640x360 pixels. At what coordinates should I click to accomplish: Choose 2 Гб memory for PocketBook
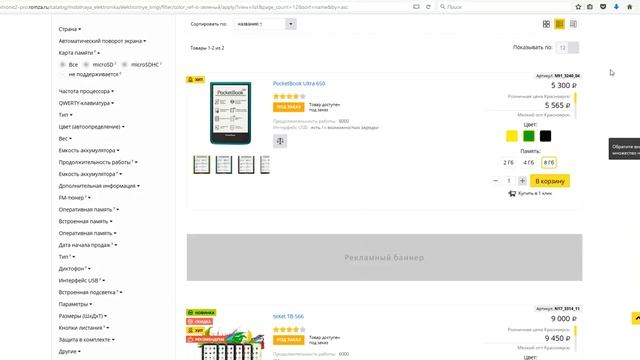click(x=508, y=162)
